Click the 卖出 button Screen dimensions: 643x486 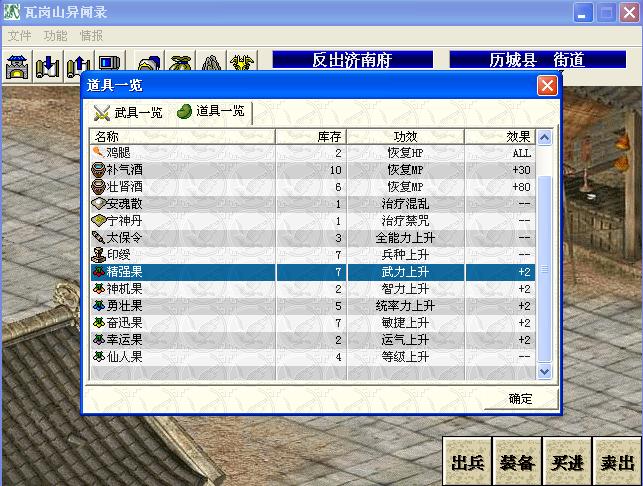(x=617, y=462)
